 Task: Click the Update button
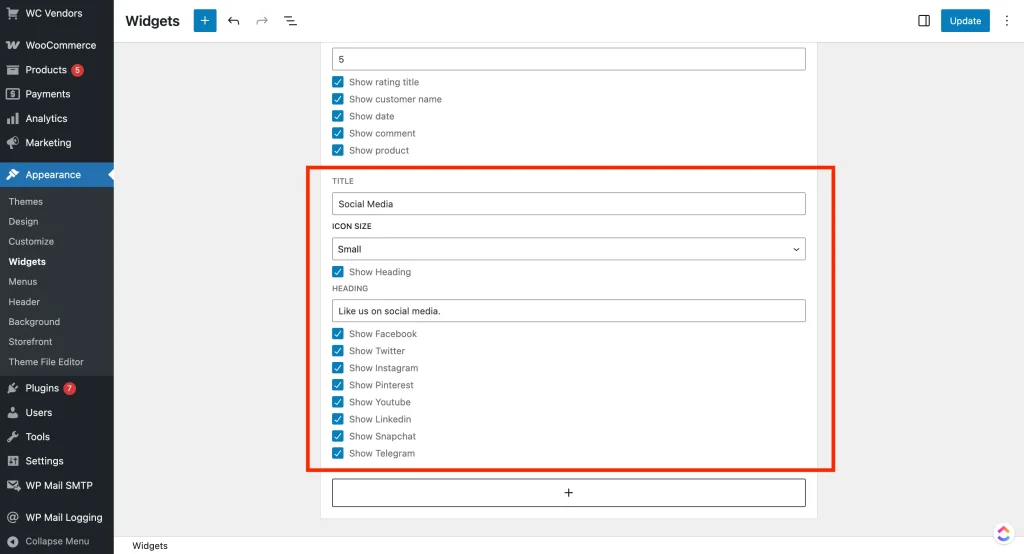[x=964, y=21]
